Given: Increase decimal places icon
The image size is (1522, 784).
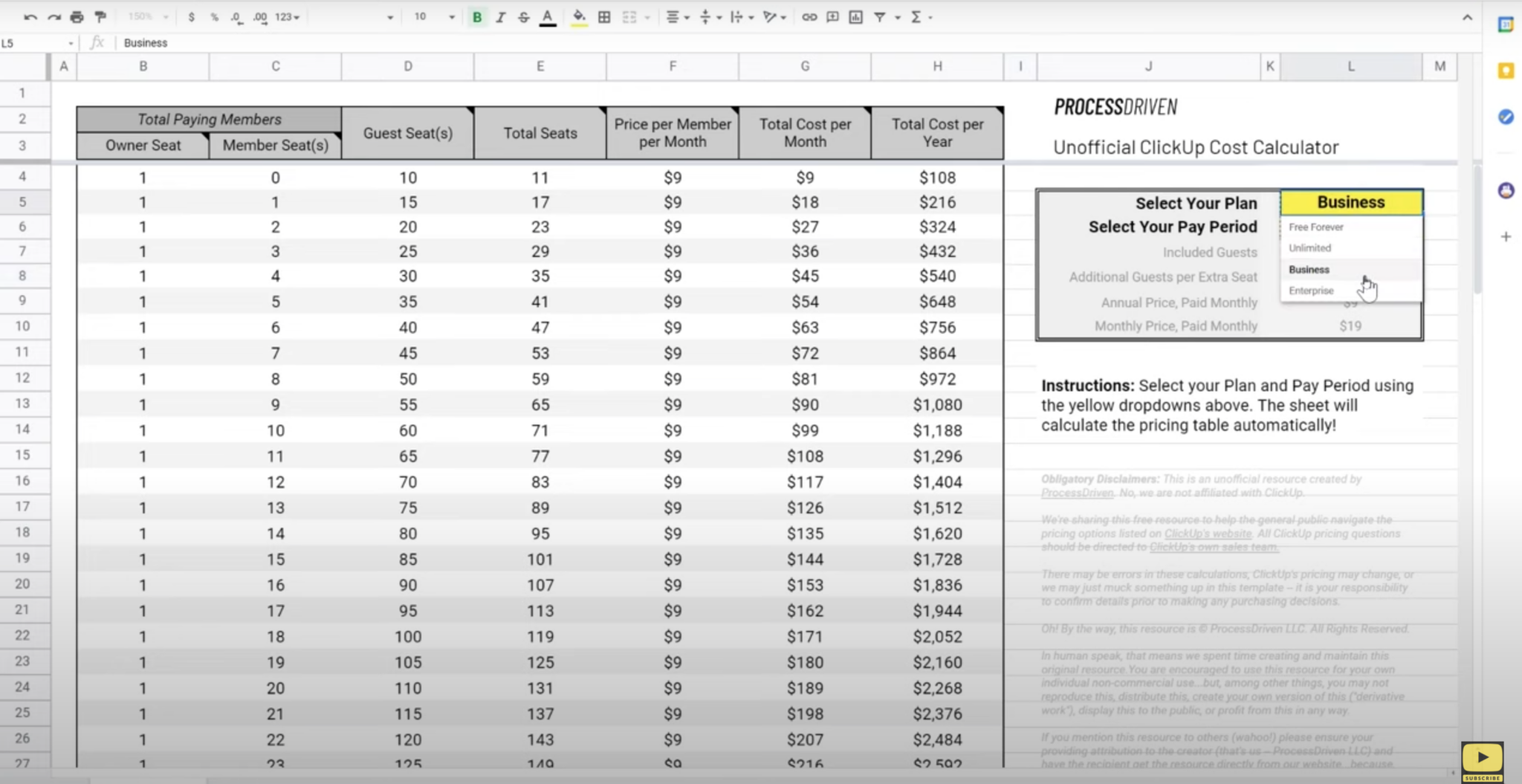Looking at the screenshot, I should 260,17.
